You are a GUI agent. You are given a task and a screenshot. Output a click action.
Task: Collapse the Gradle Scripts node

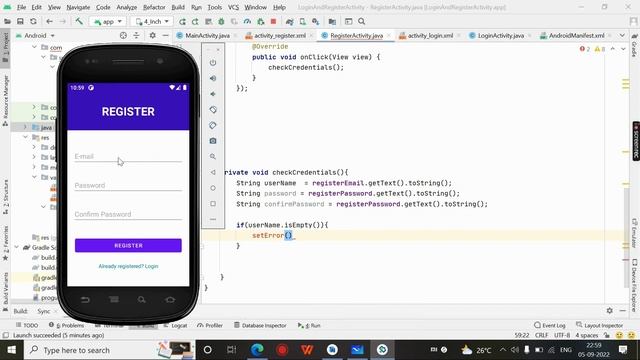pos(16,247)
